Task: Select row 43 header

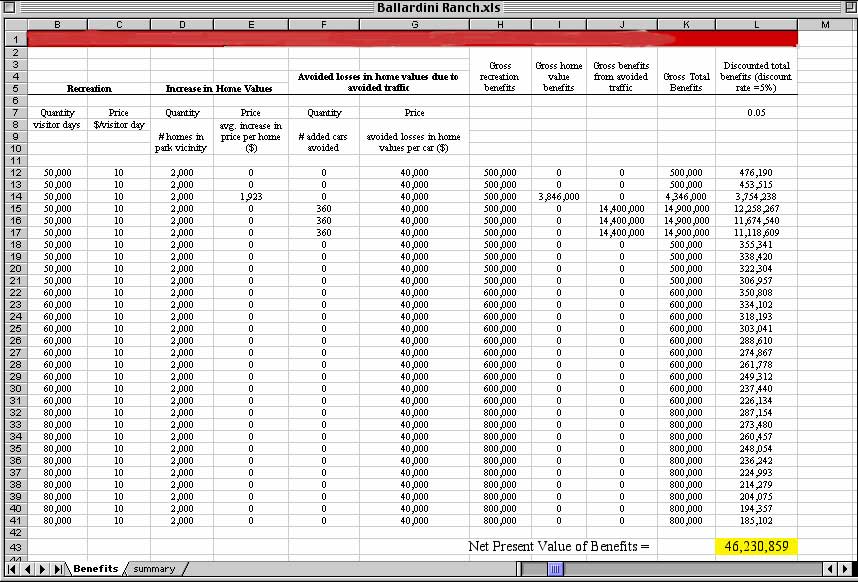Action: point(14,546)
